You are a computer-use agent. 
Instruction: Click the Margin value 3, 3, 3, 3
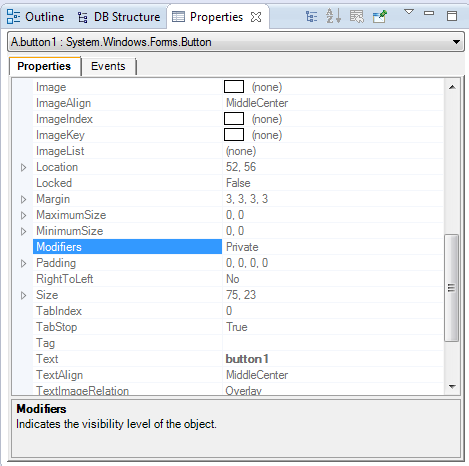click(247, 199)
